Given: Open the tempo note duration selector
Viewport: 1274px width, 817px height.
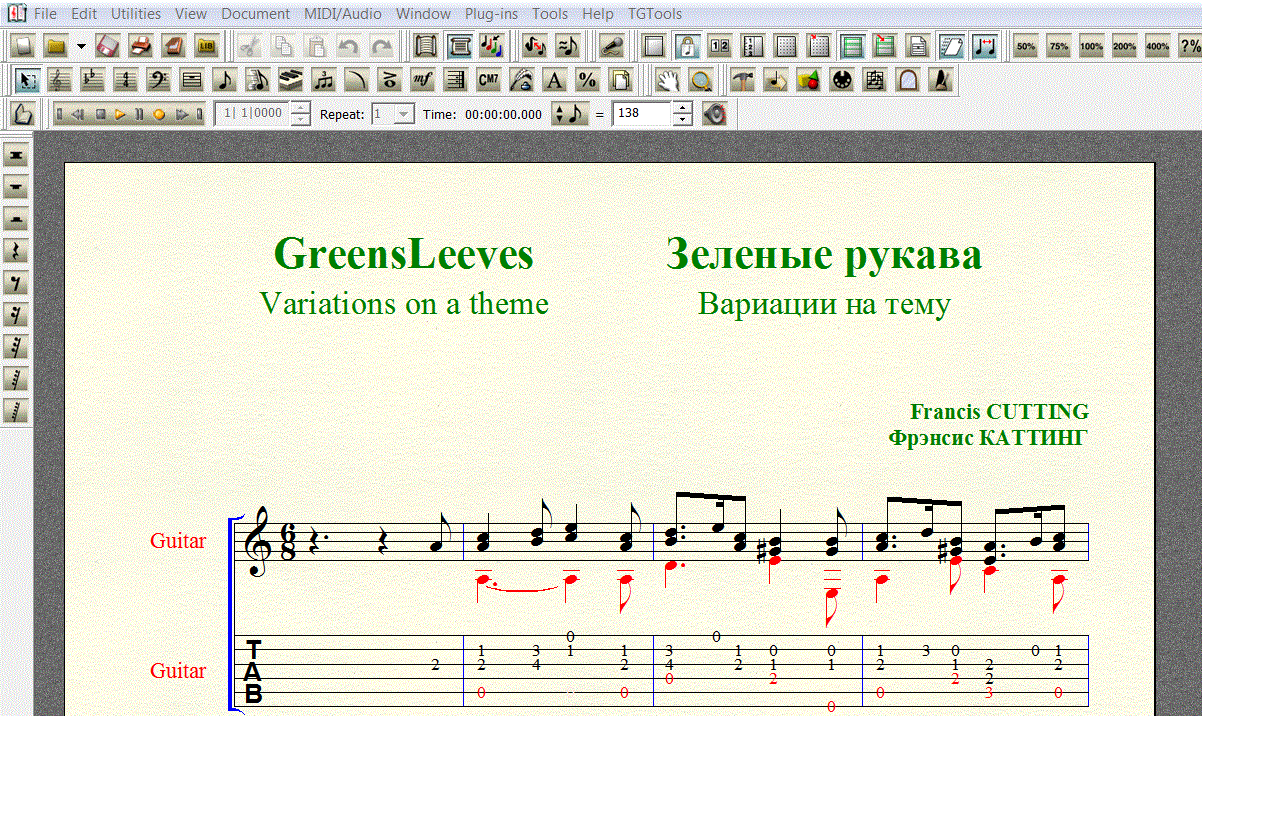Looking at the screenshot, I should [x=571, y=114].
